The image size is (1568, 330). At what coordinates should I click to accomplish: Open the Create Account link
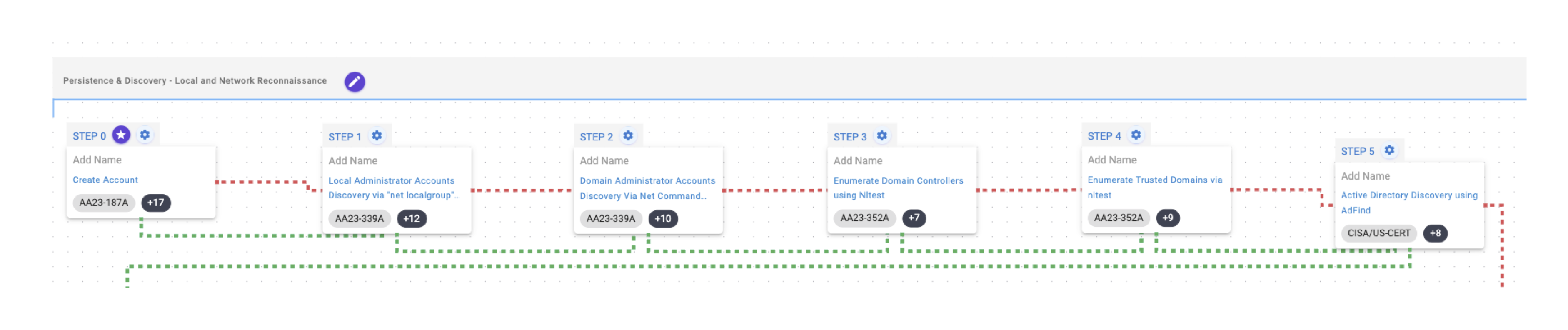point(105,180)
